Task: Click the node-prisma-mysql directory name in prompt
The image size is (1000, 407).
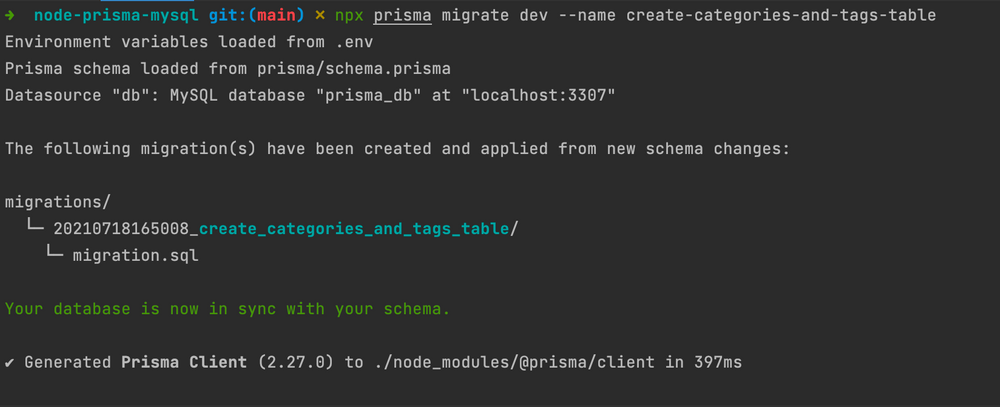Action: (113, 16)
